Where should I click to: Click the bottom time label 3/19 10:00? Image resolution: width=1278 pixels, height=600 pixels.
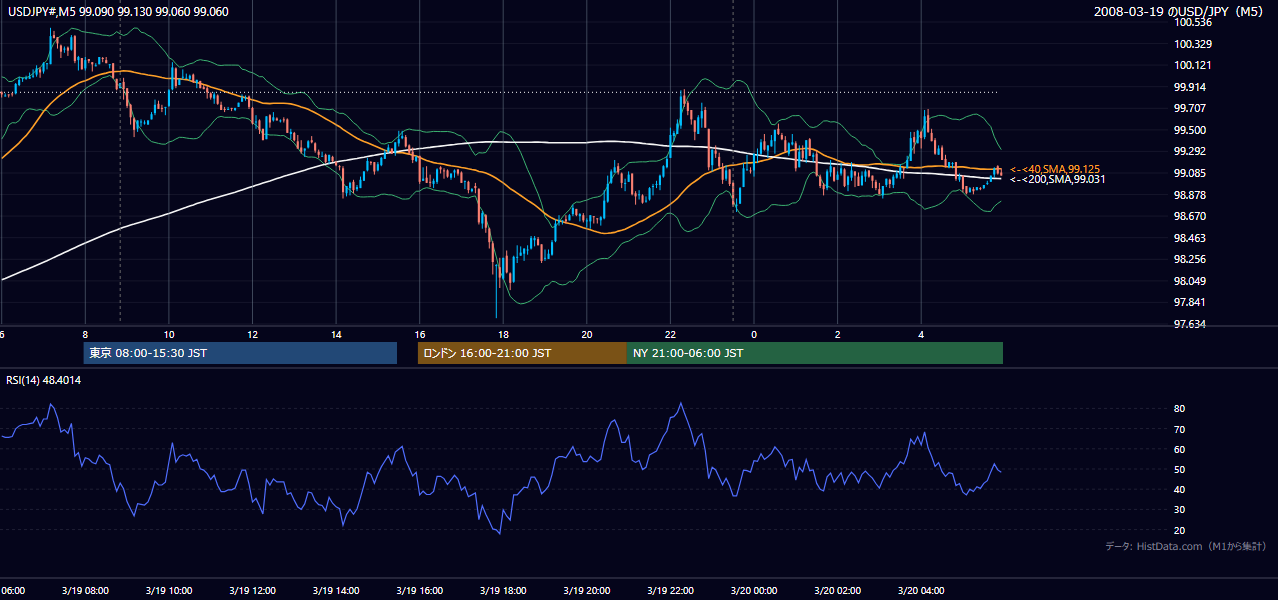[x=168, y=591]
